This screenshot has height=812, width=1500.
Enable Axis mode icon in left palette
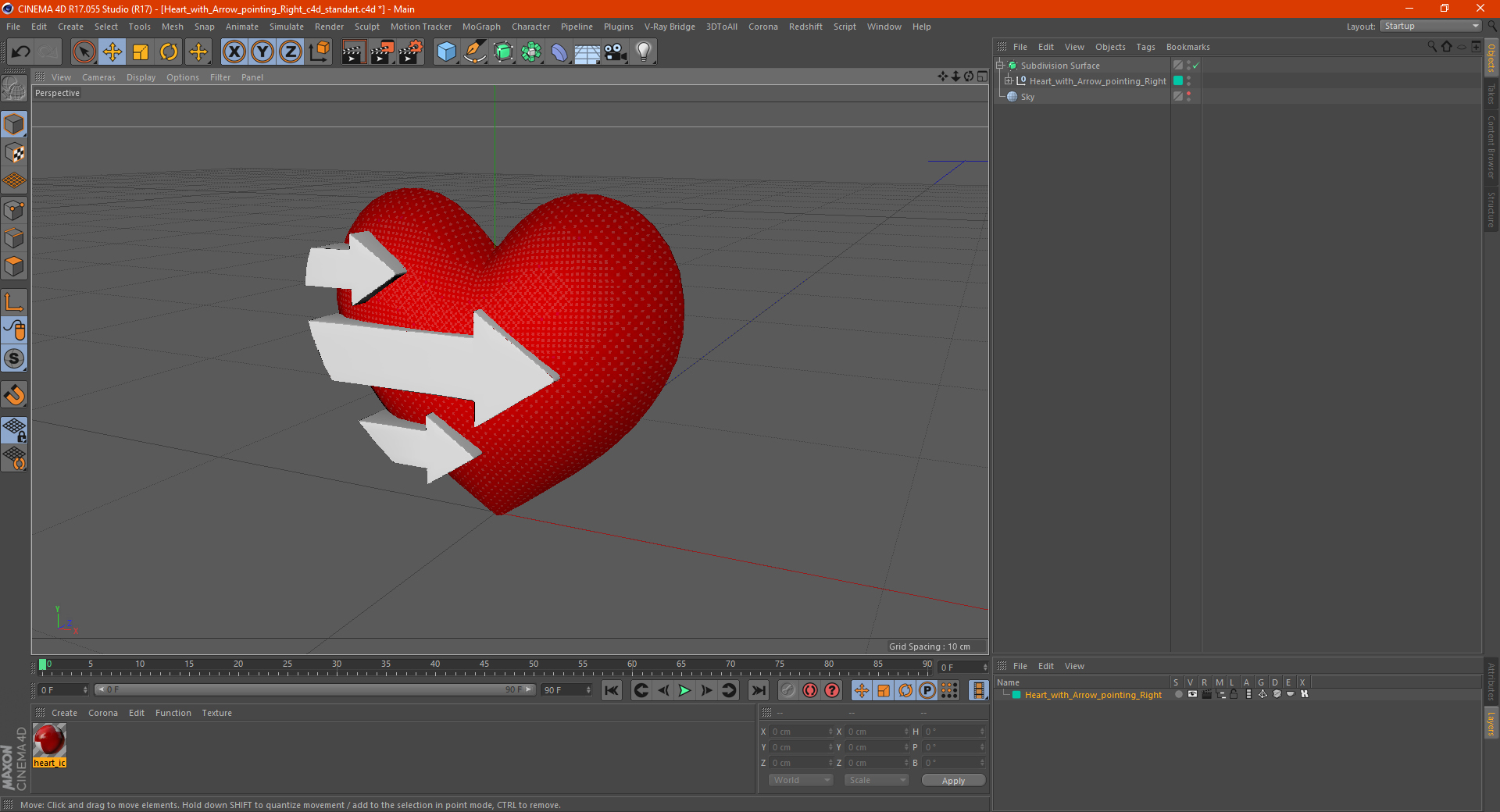(x=14, y=302)
